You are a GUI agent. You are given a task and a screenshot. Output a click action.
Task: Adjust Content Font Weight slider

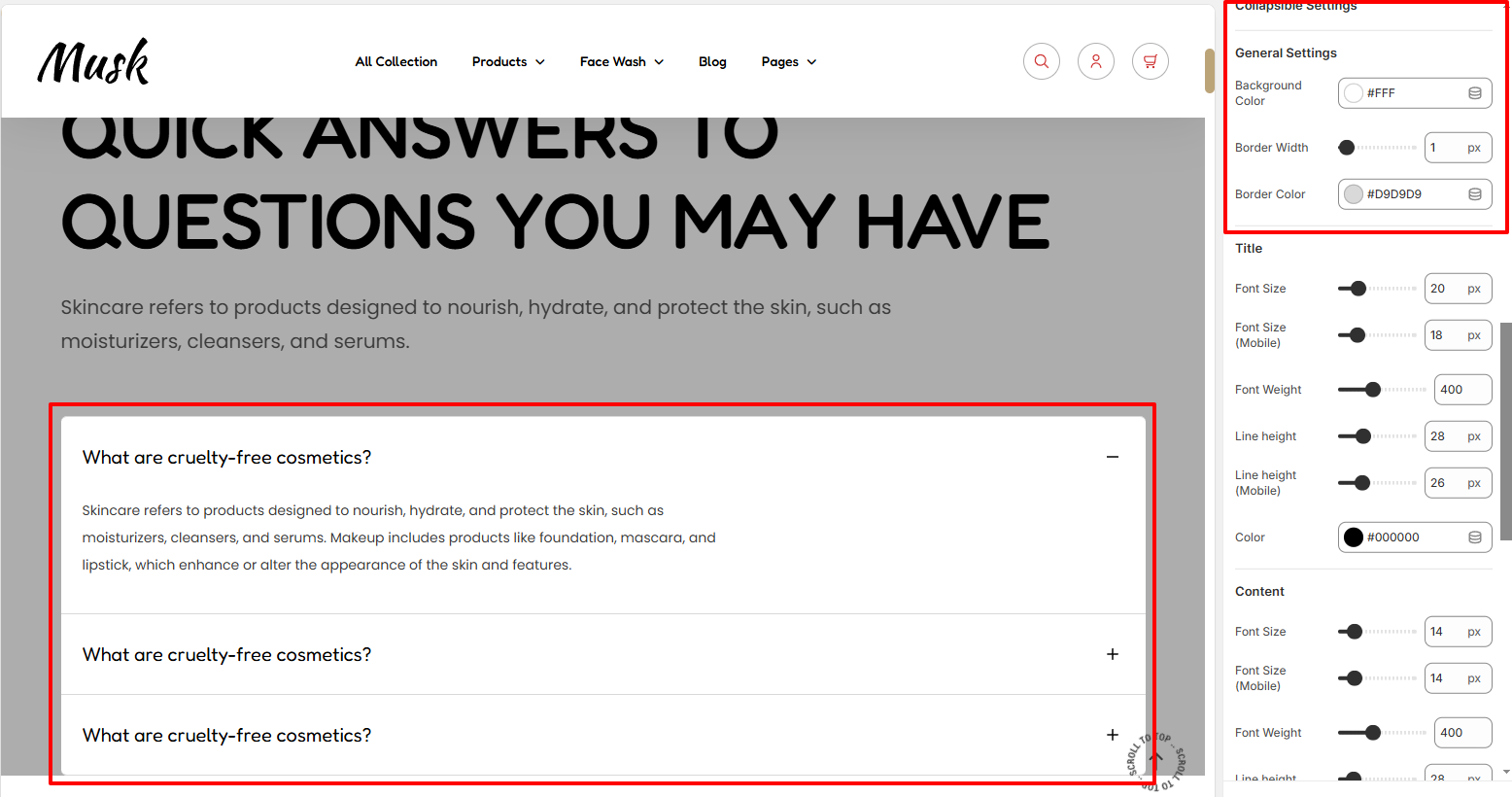1382,733
